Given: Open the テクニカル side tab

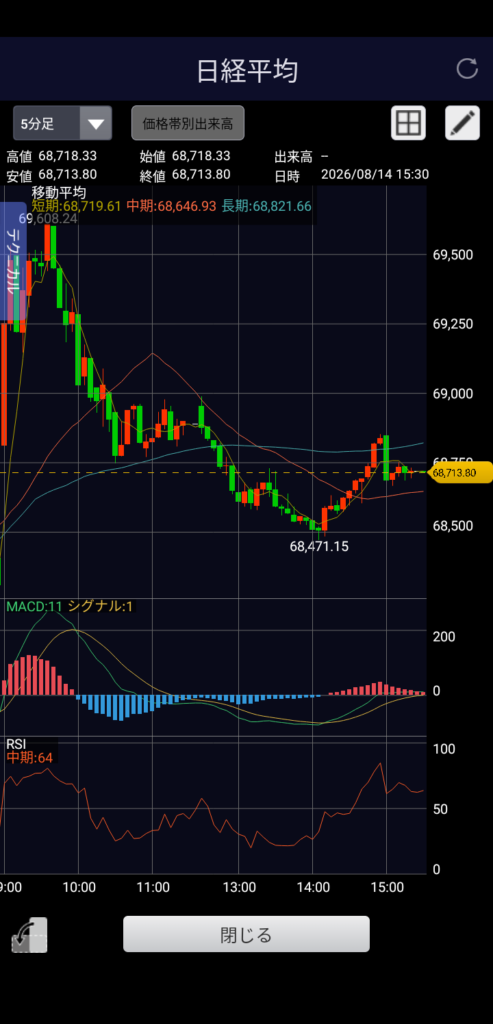Looking at the screenshot, I should coord(13,261).
